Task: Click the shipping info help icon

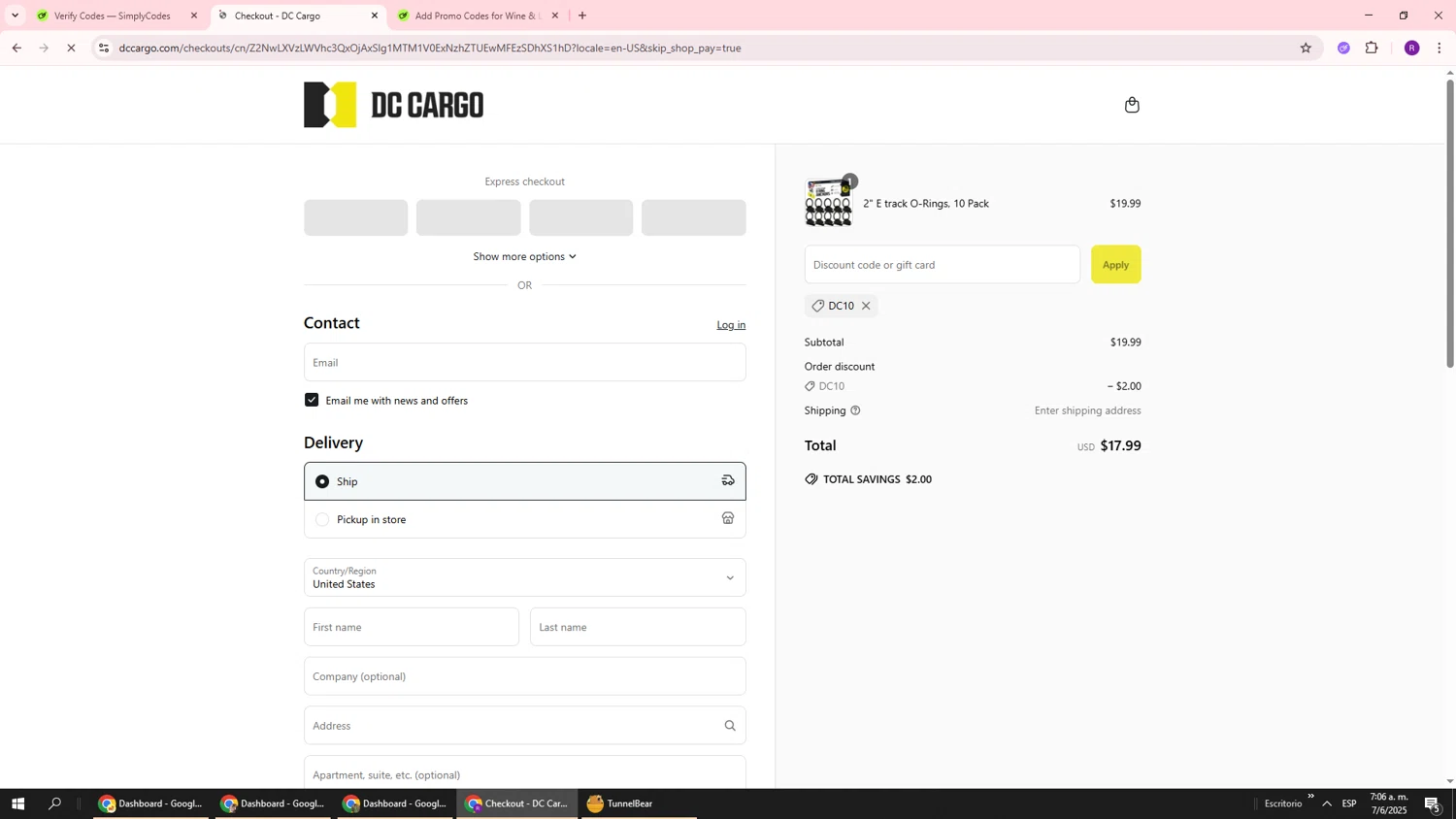Action: (855, 410)
